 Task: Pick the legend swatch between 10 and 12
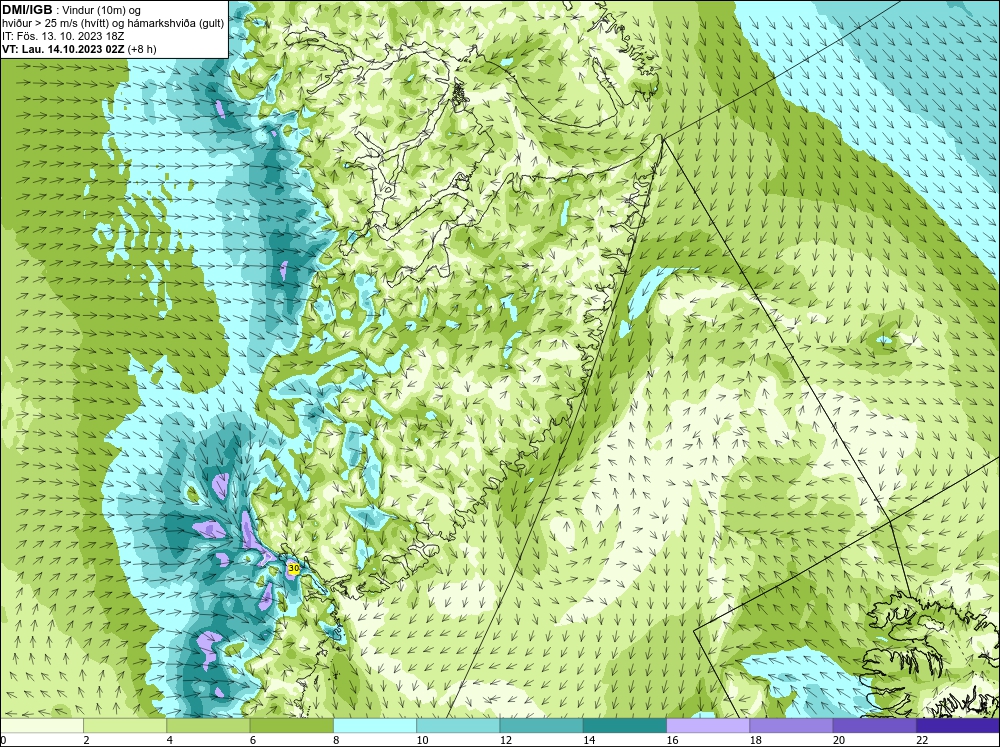pyautogui.click(x=458, y=726)
